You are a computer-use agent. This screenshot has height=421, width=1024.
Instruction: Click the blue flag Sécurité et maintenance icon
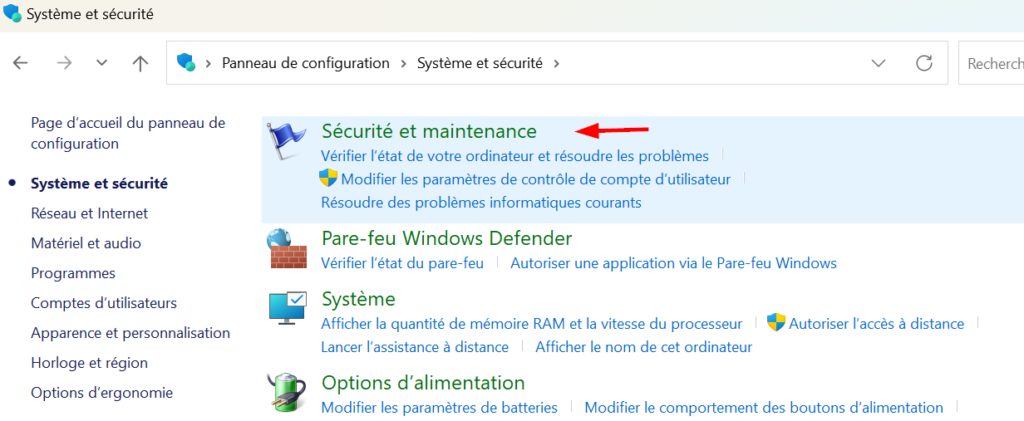pyautogui.click(x=286, y=140)
